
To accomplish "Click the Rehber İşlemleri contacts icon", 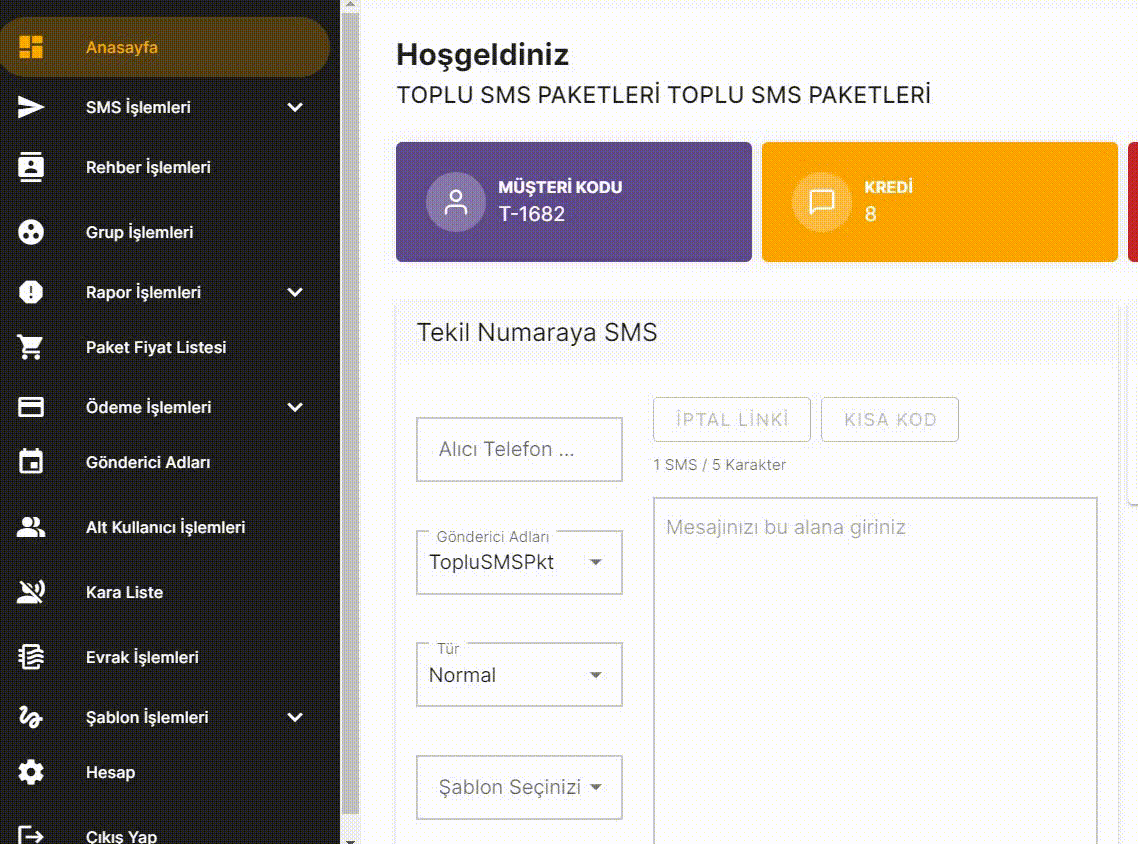I will [x=30, y=168].
